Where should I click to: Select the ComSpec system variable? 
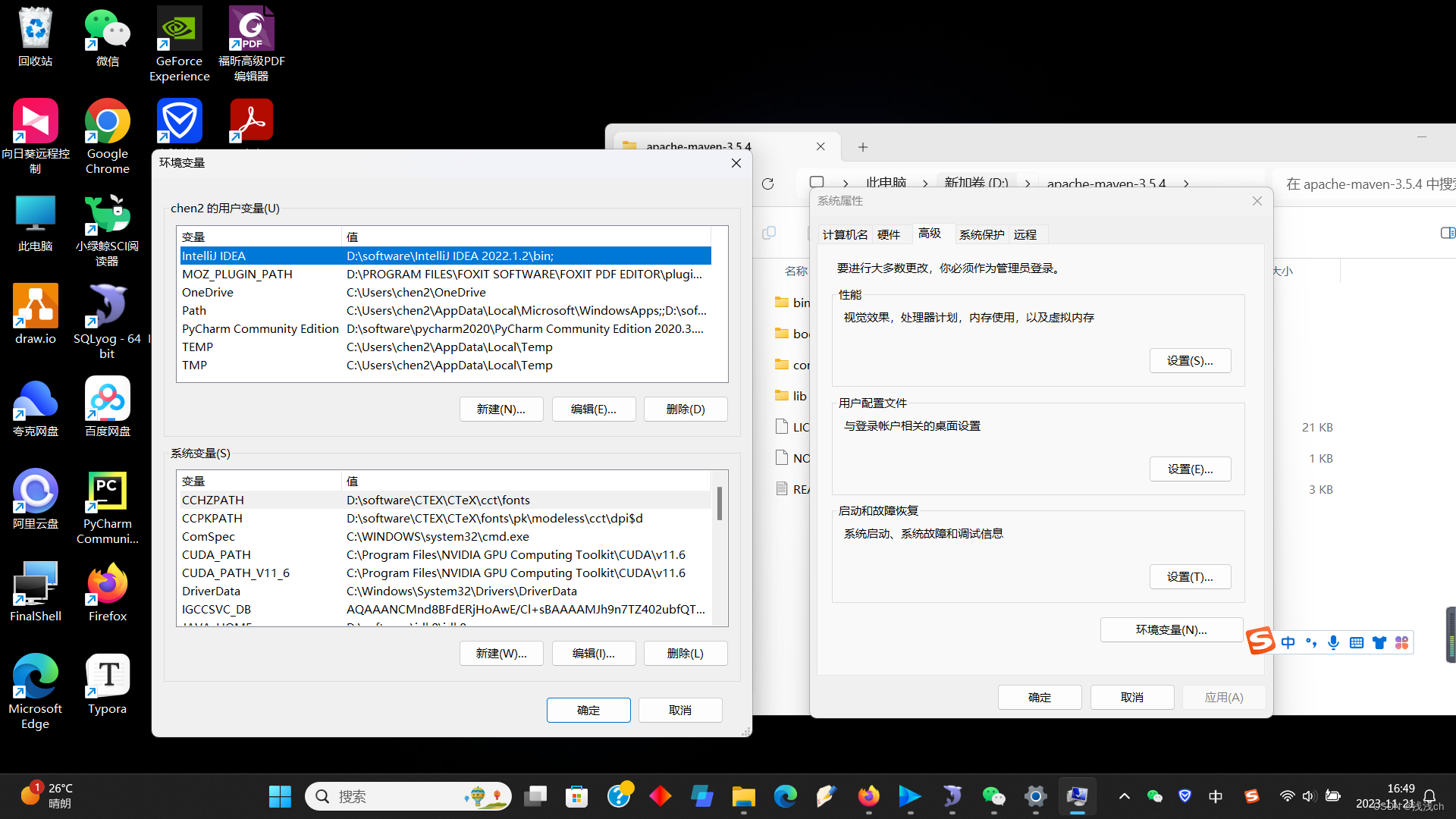[x=446, y=537]
